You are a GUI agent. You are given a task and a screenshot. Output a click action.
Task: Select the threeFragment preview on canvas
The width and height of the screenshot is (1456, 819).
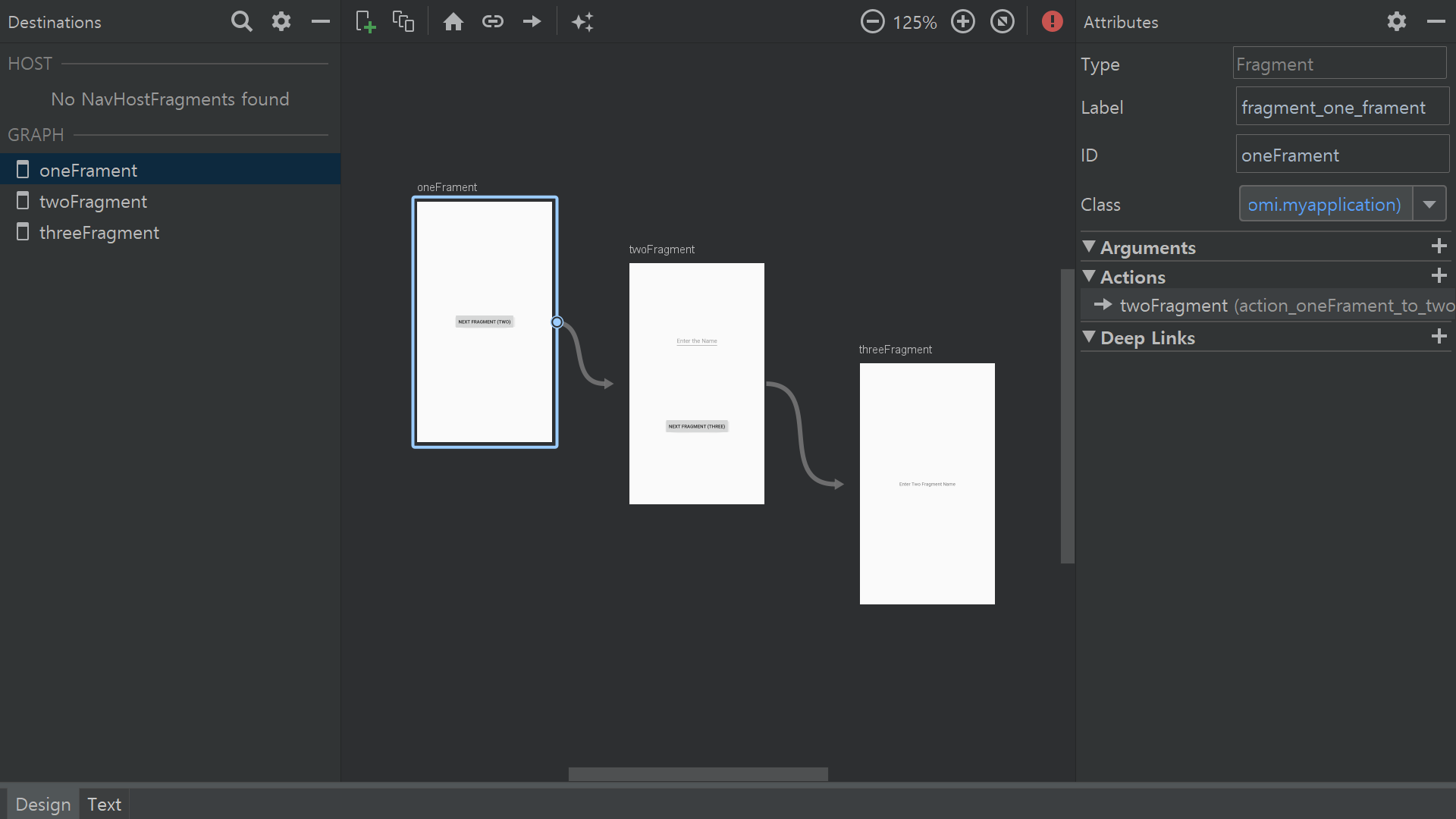[927, 484]
